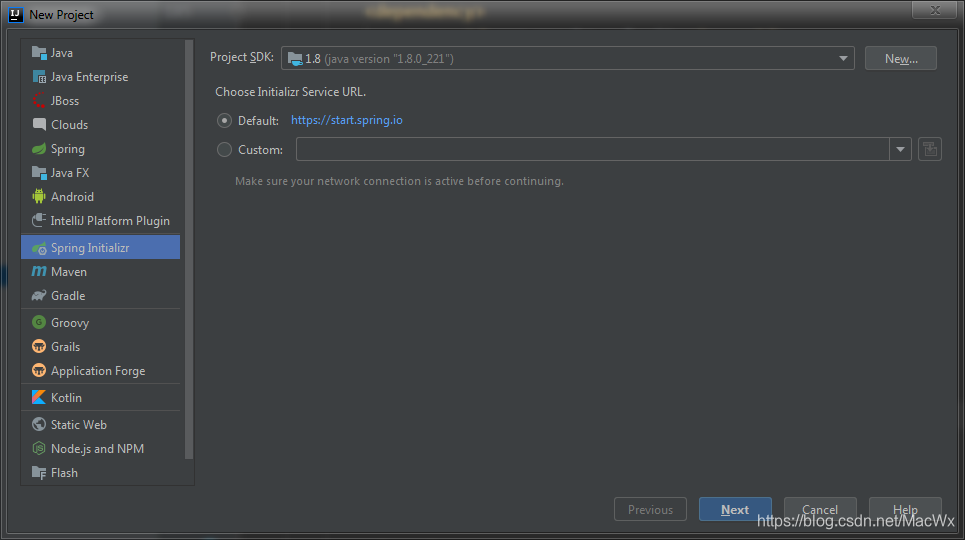965x540 pixels.
Task: Select the 'Kotlin' list label
Action: coord(66,398)
